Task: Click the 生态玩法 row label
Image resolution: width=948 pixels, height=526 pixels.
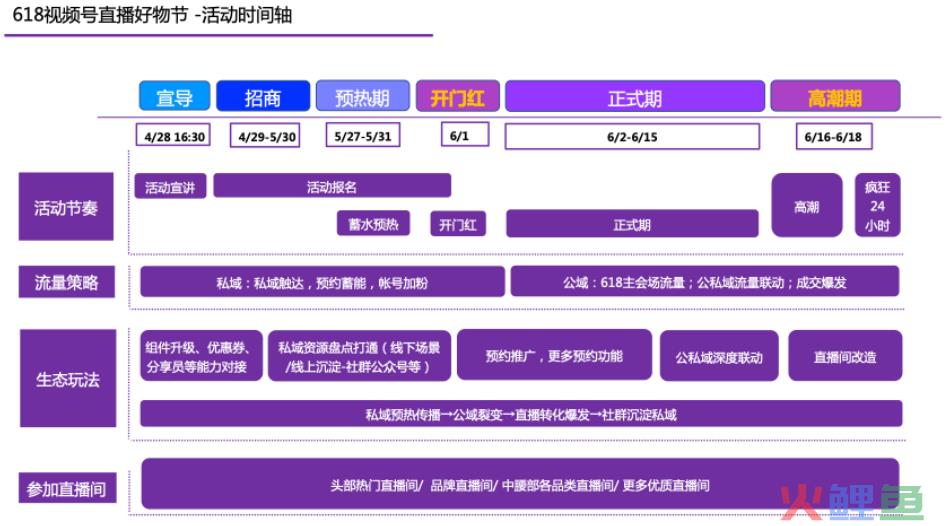Action: pyautogui.click(x=68, y=378)
